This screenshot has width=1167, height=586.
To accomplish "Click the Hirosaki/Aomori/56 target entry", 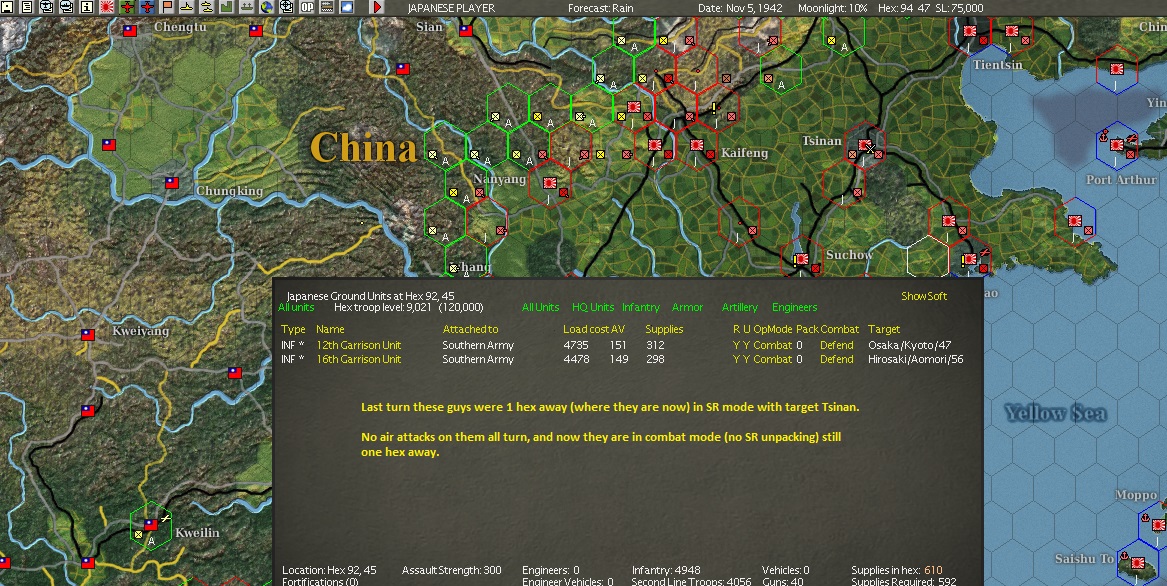I will tap(915, 359).
